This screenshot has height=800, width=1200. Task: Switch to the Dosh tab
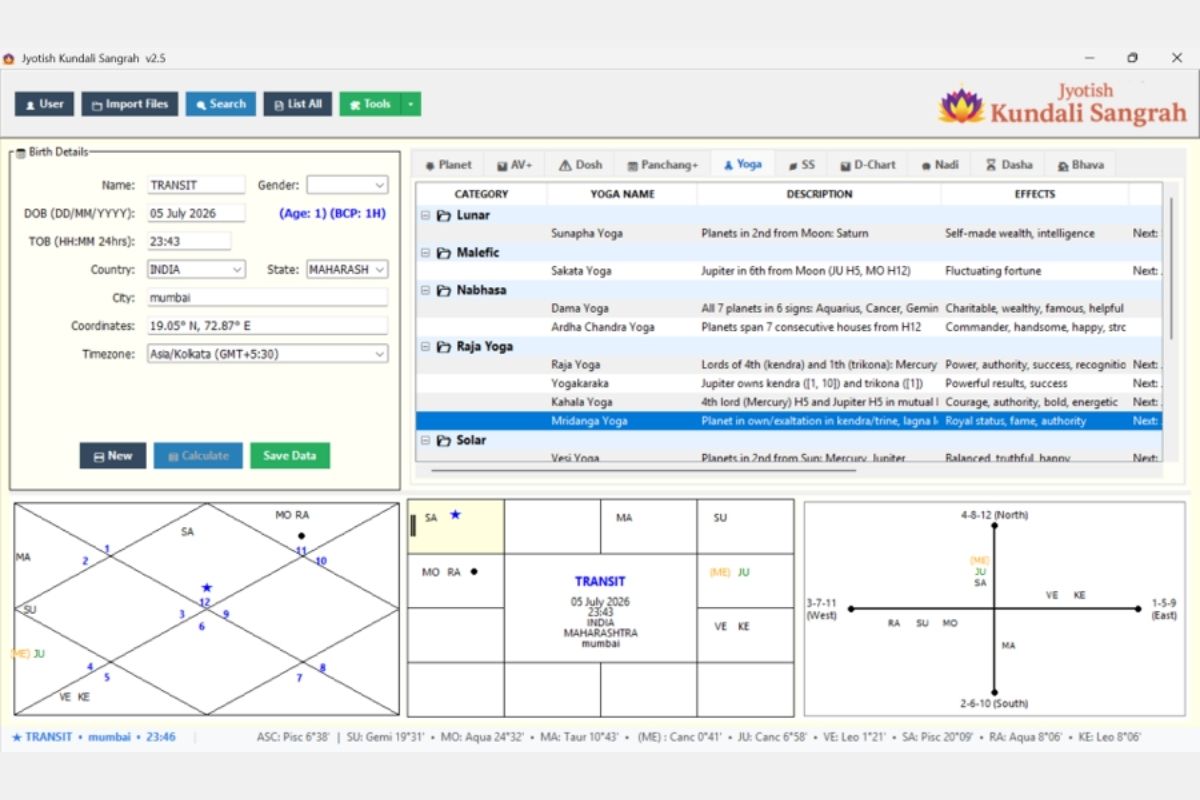(580, 165)
